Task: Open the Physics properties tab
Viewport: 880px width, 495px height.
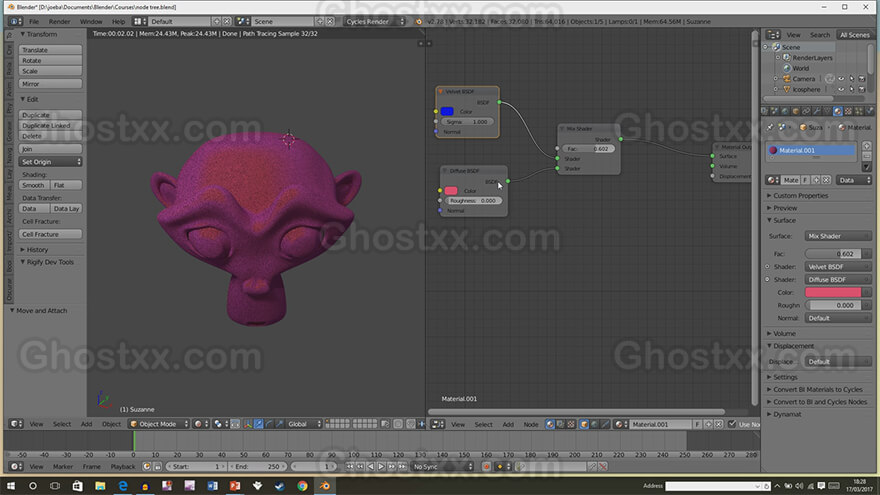Action: click(869, 111)
